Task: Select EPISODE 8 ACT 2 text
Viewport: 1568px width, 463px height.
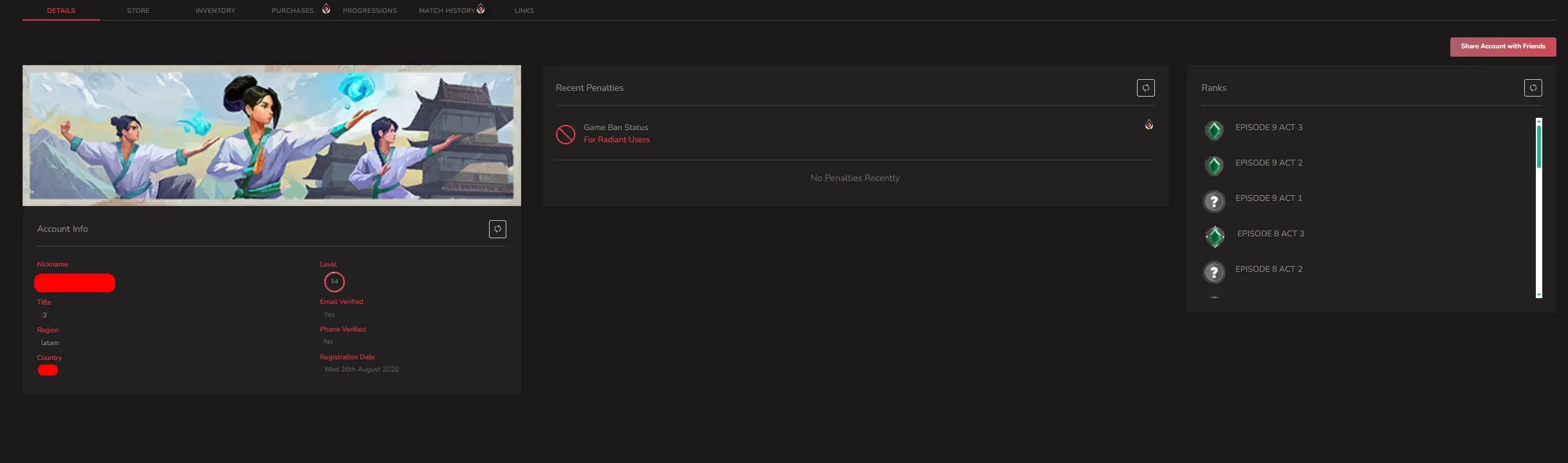Action: 1269,269
